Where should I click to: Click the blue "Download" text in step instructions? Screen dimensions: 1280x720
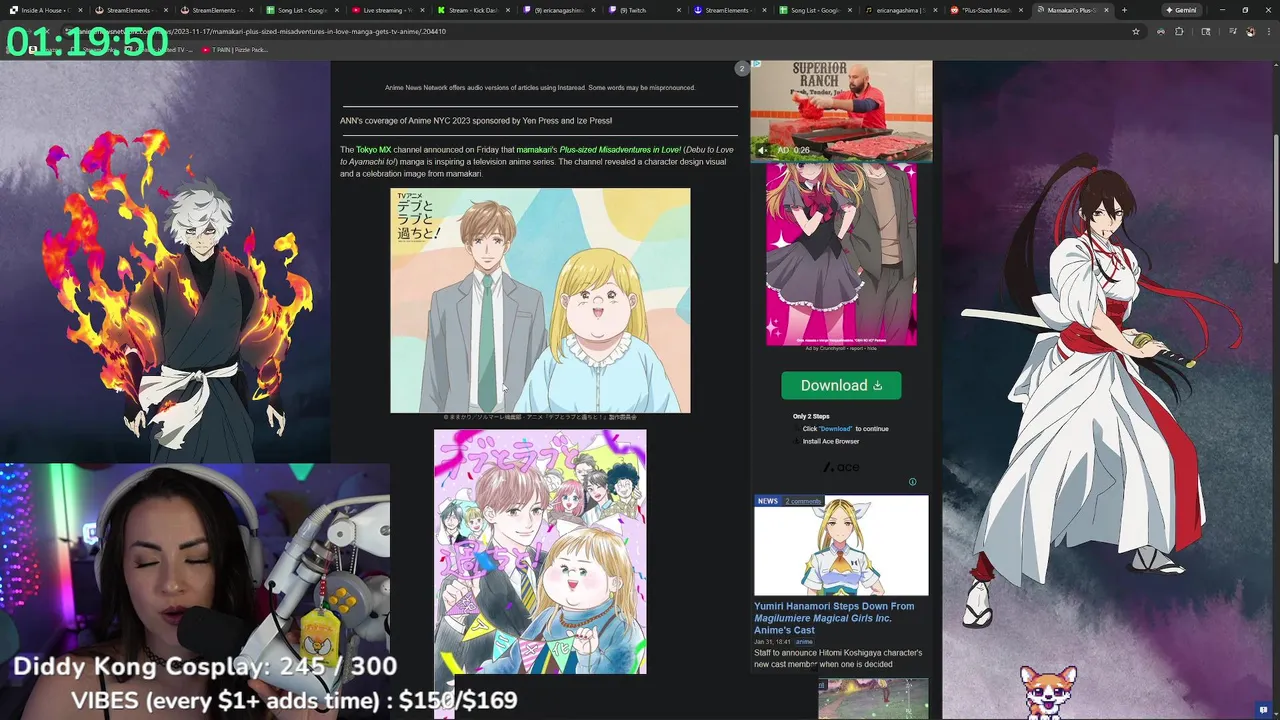tap(836, 429)
